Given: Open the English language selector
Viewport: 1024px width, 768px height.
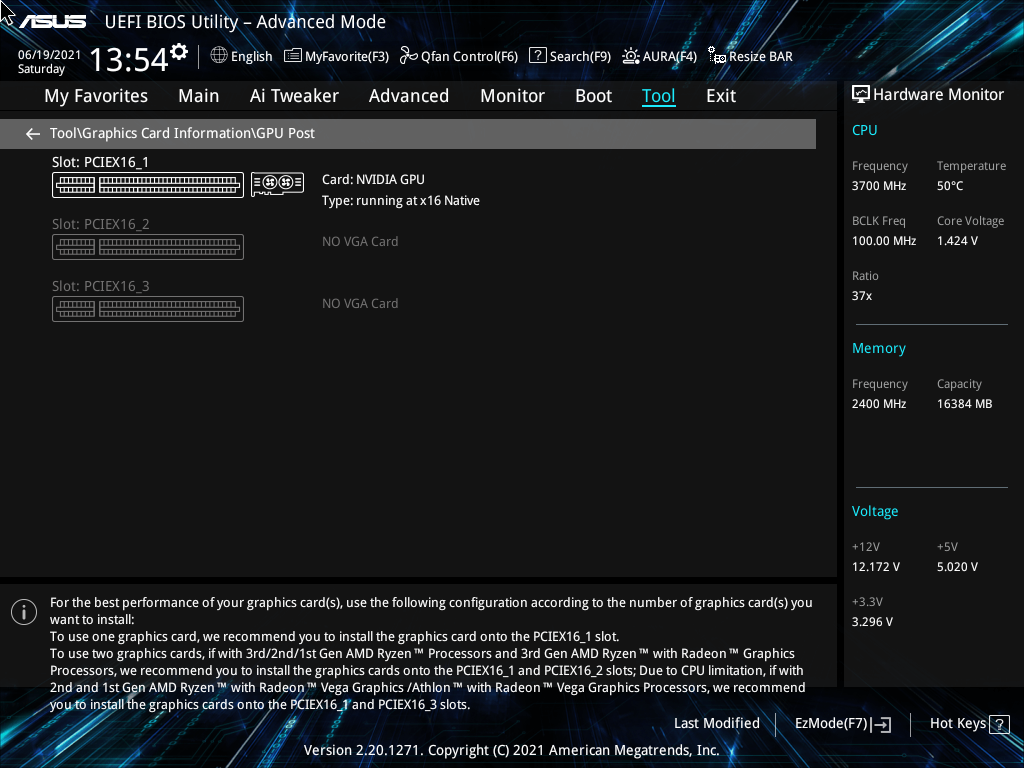Looking at the screenshot, I should [241, 56].
